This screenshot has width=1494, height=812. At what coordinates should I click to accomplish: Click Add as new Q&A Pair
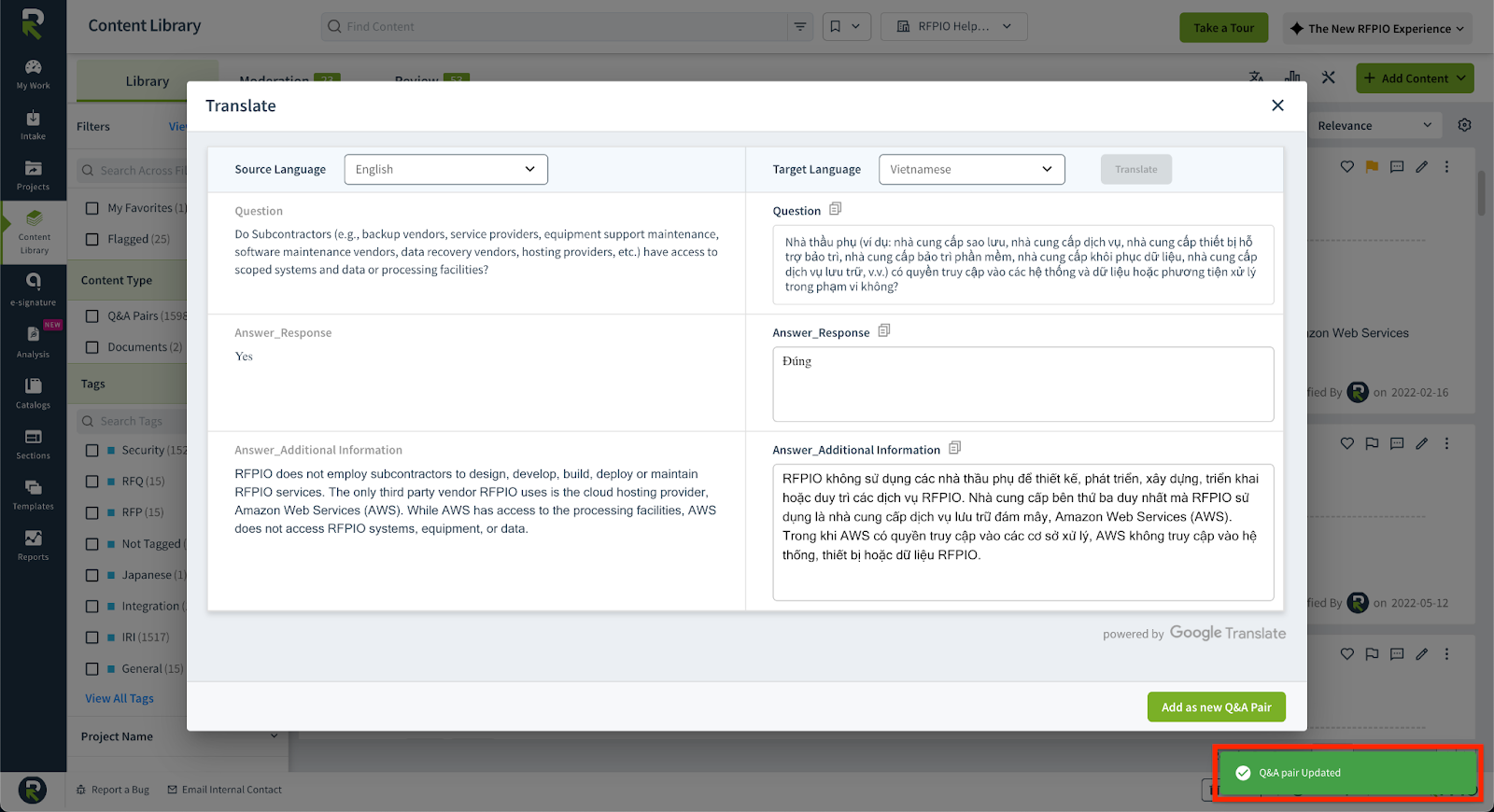pos(1216,707)
